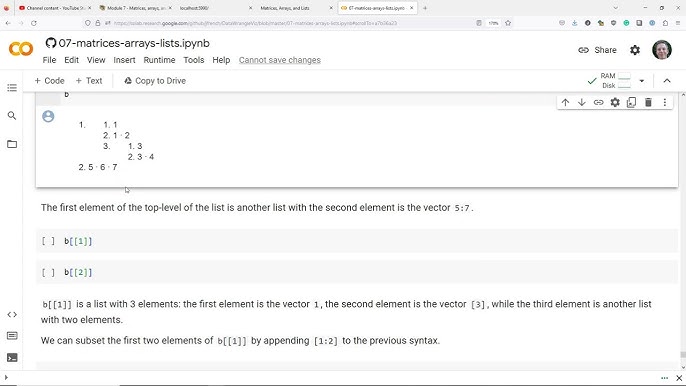The image size is (686, 386).
Task: Run the b[[2]] code cell
Action: pos(48,273)
